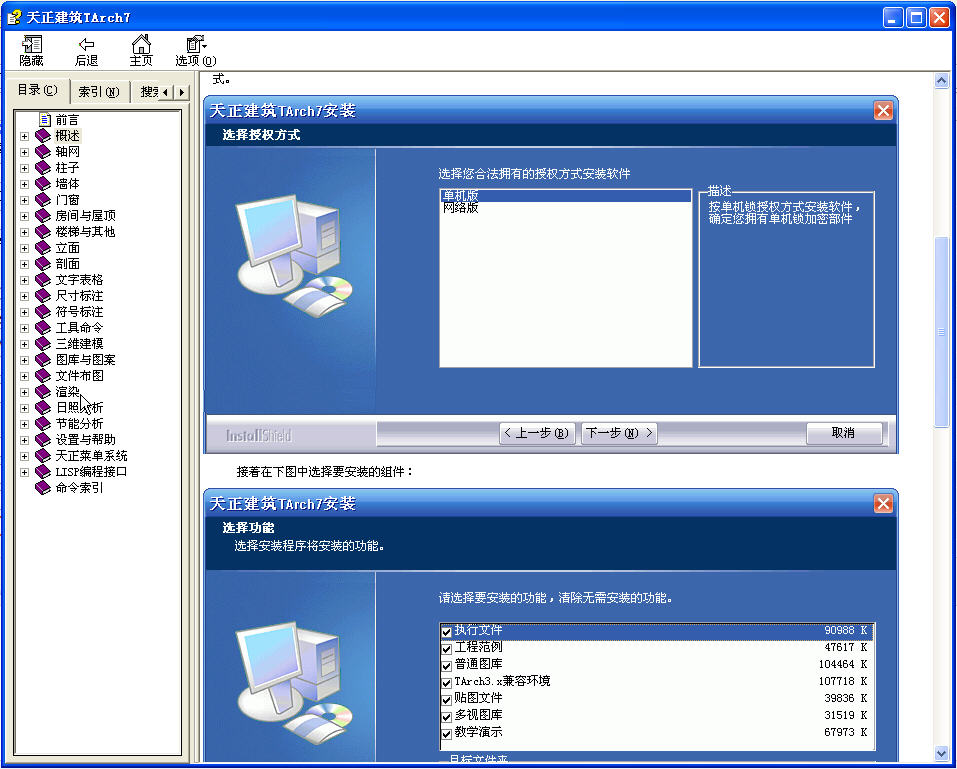Click the content pane vertical scrollbar thumb
957x769 pixels.
click(941, 331)
